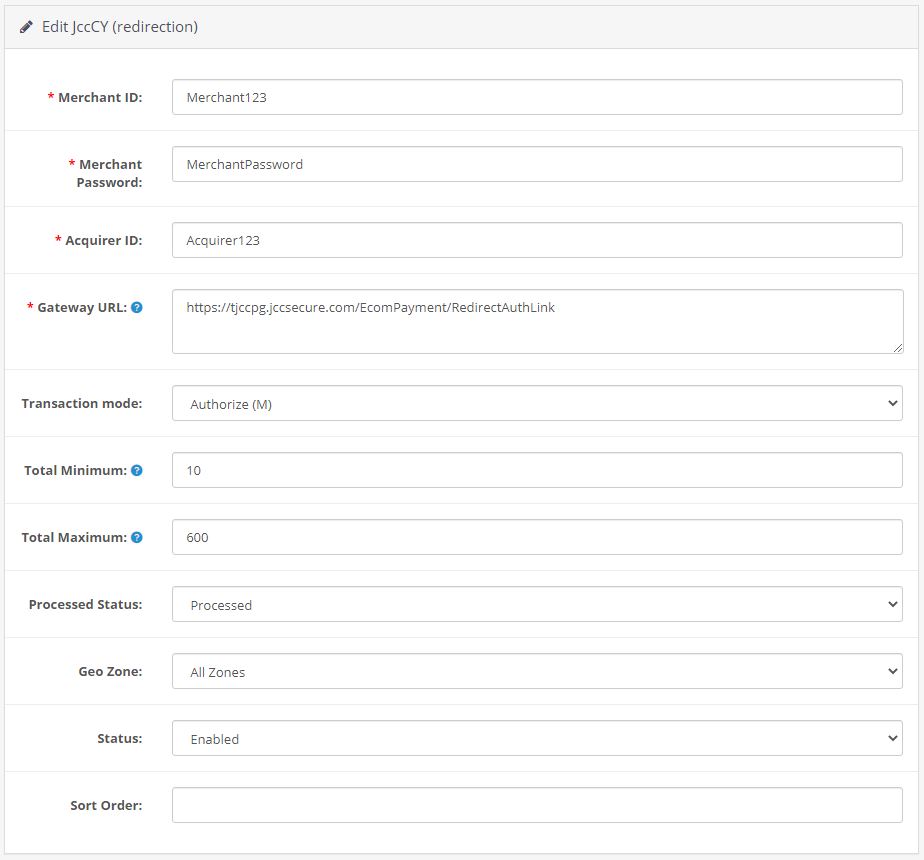This screenshot has width=924, height=860.
Task: Click the empty Sort Order field
Action: tap(537, 805)
